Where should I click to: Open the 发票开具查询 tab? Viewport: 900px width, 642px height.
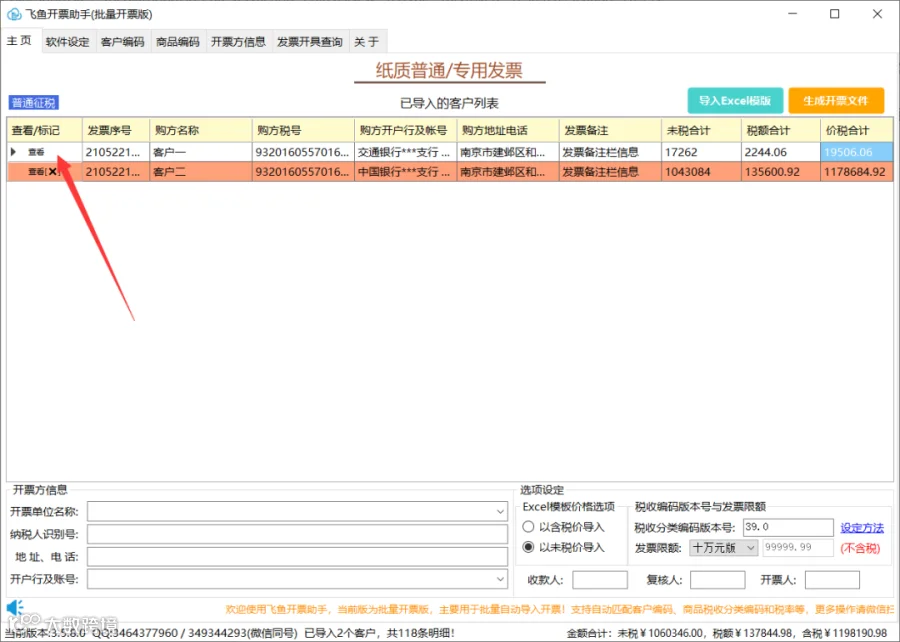pyautogui.click(x=309, y=42)
